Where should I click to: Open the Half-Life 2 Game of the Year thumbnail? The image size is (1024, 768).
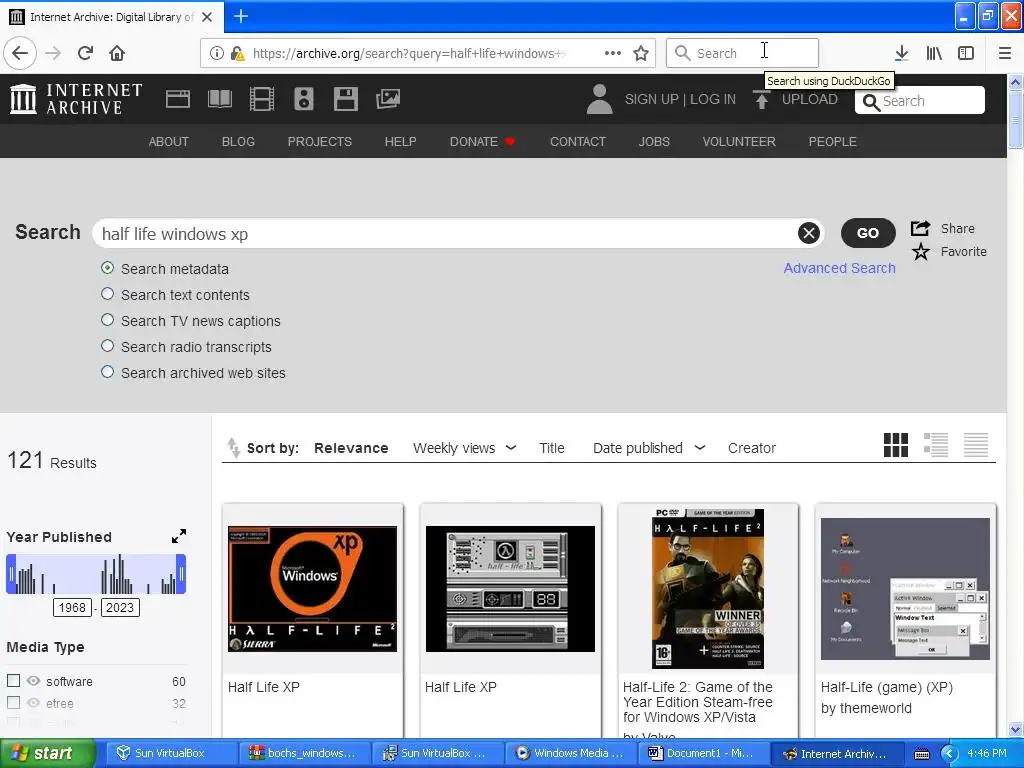(708, 588)
